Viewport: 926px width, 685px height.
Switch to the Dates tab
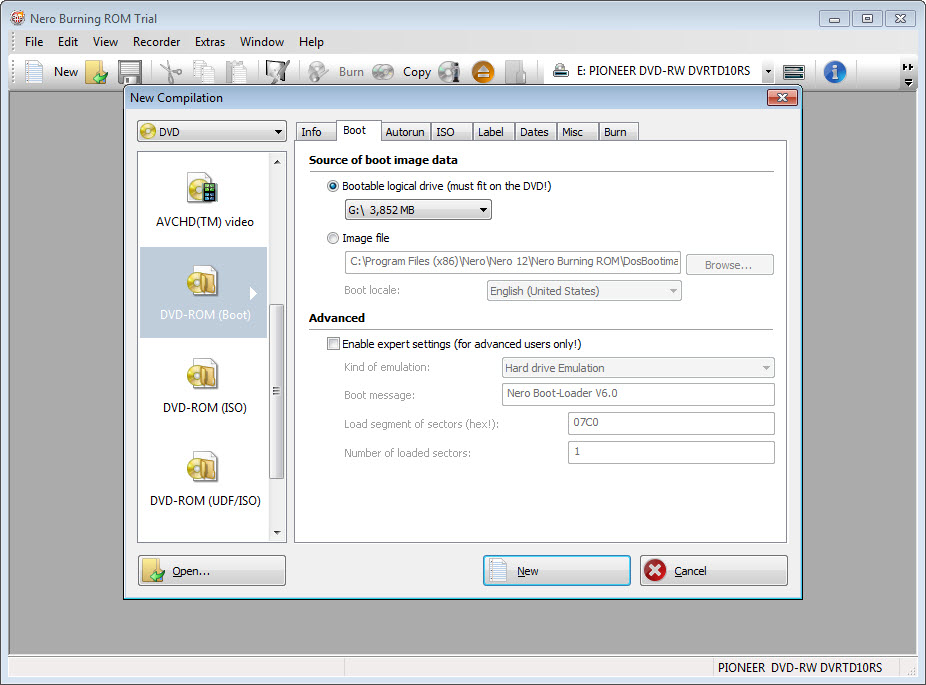534,132
